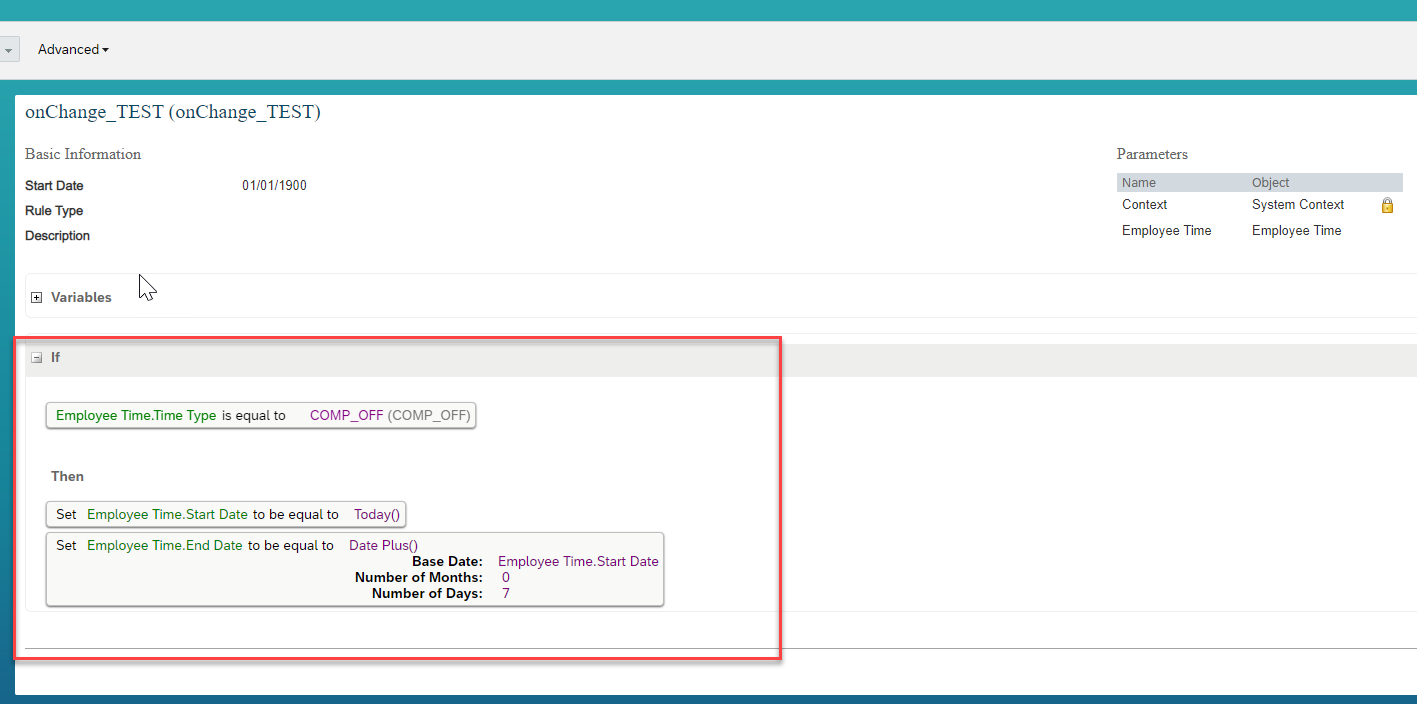Viewport: 1417px width, 704px height.
Task: Click the Description label
Action: pyautogui.click(x=58, y=236)
